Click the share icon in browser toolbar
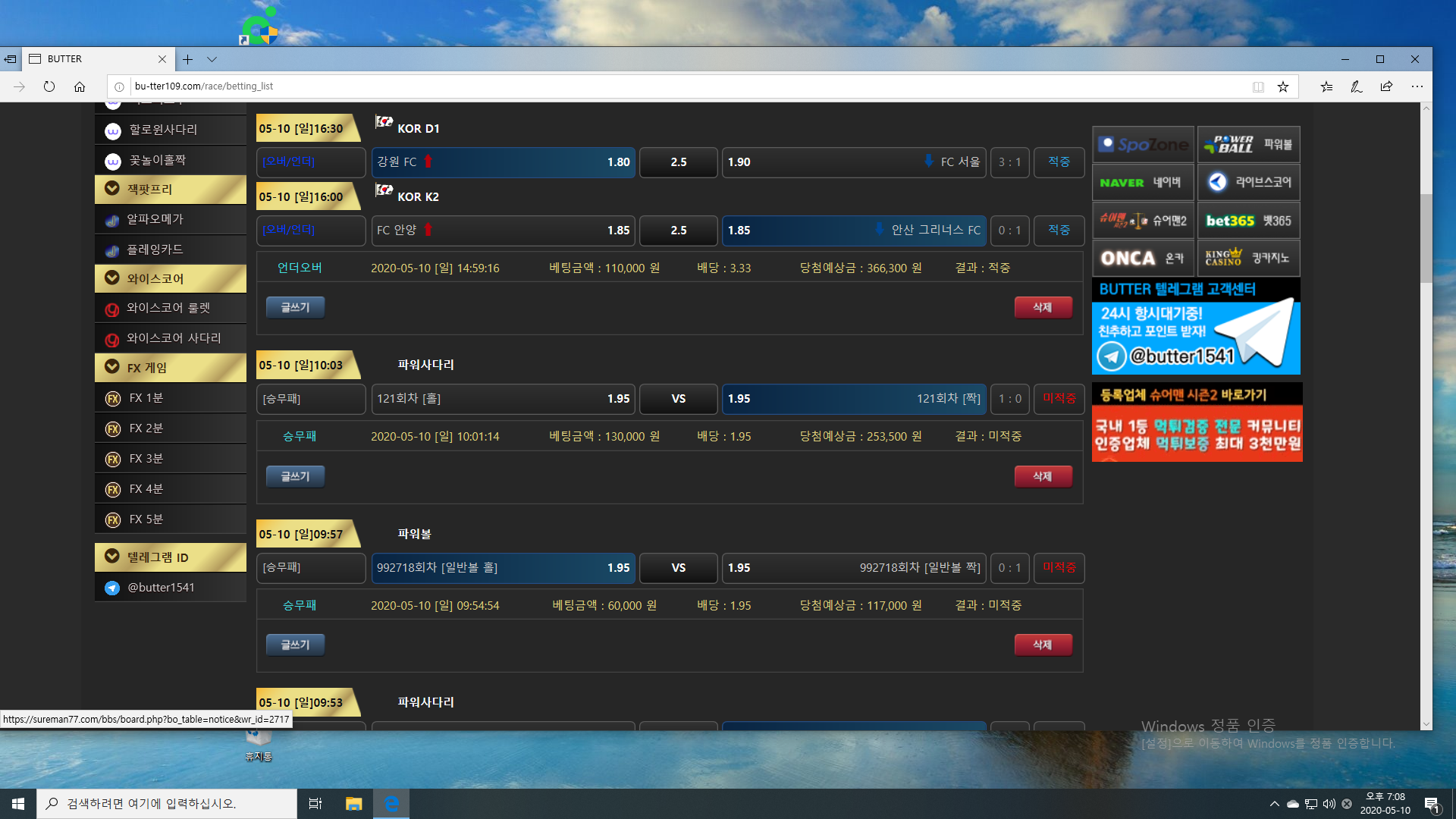Screen dimensions: 1456x819 tap(1386, 86)
